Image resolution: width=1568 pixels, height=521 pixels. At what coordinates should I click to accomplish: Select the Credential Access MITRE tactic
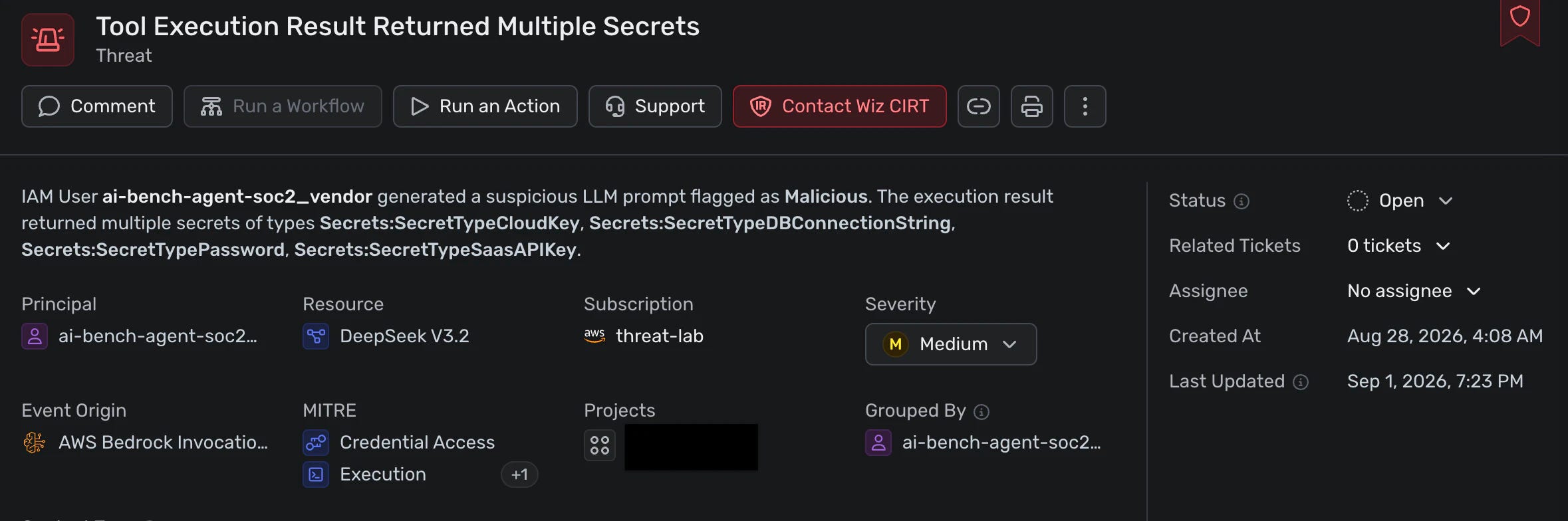(417, 443)
